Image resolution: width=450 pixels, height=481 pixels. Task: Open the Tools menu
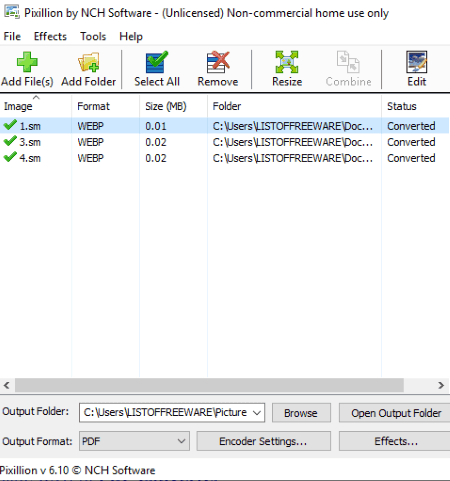point(93,36)
